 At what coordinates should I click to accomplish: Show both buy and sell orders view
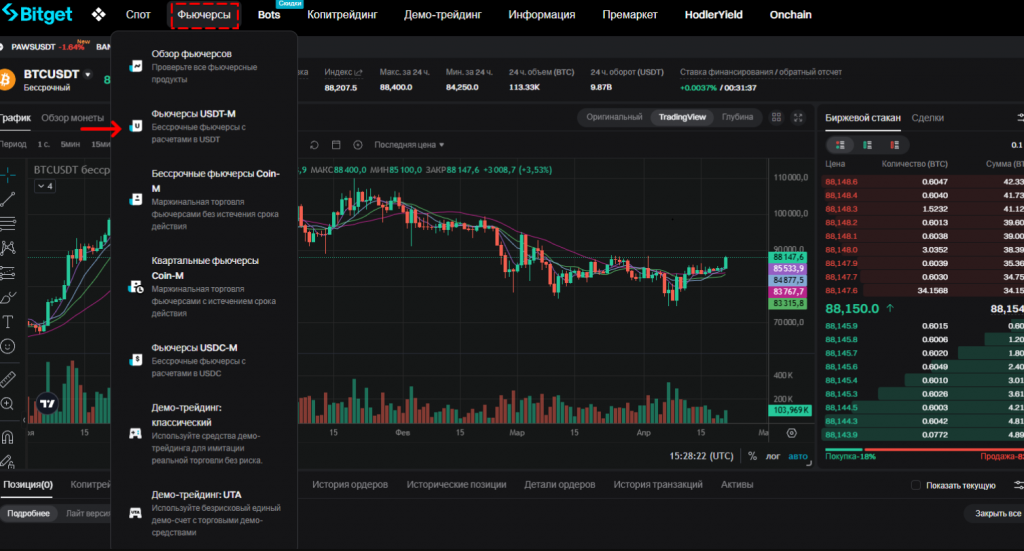click(x=840, y=145)
